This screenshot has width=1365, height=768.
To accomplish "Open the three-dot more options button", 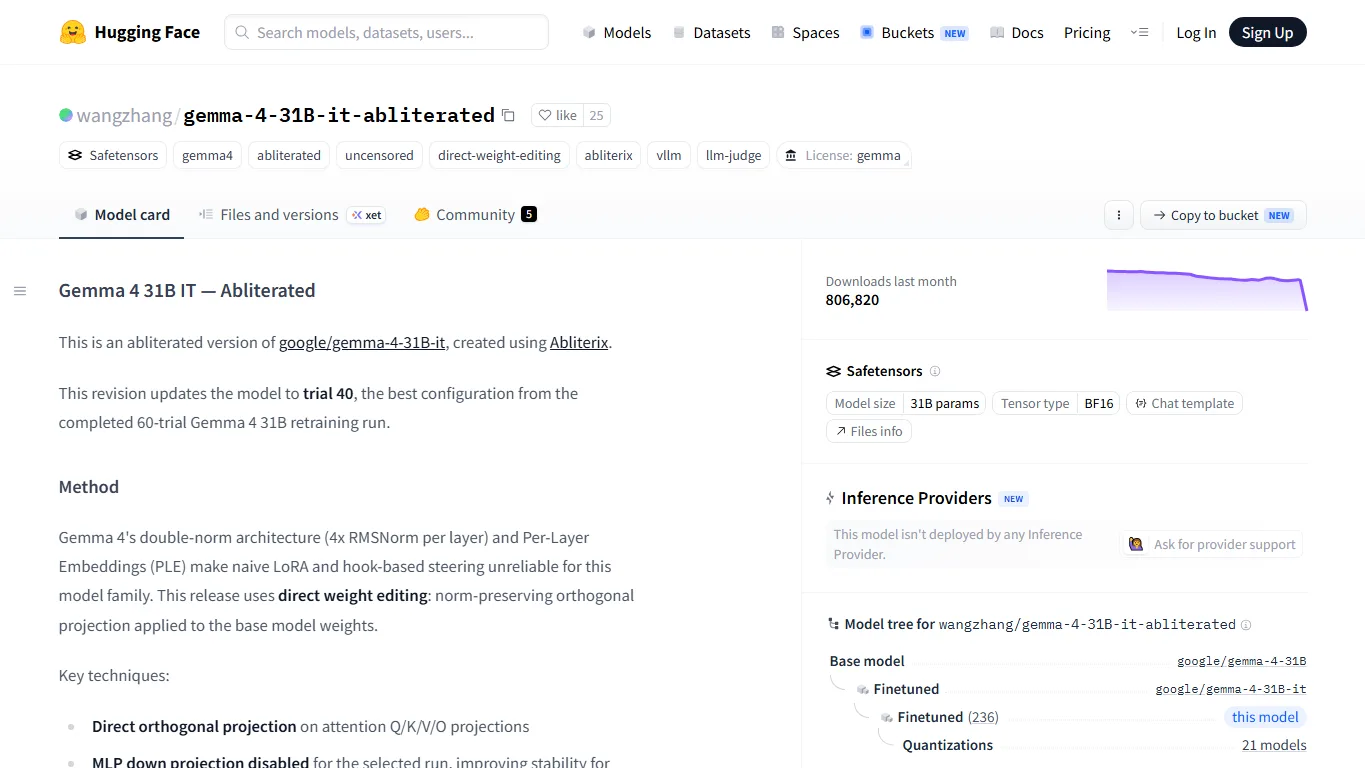I will 1119,215.
